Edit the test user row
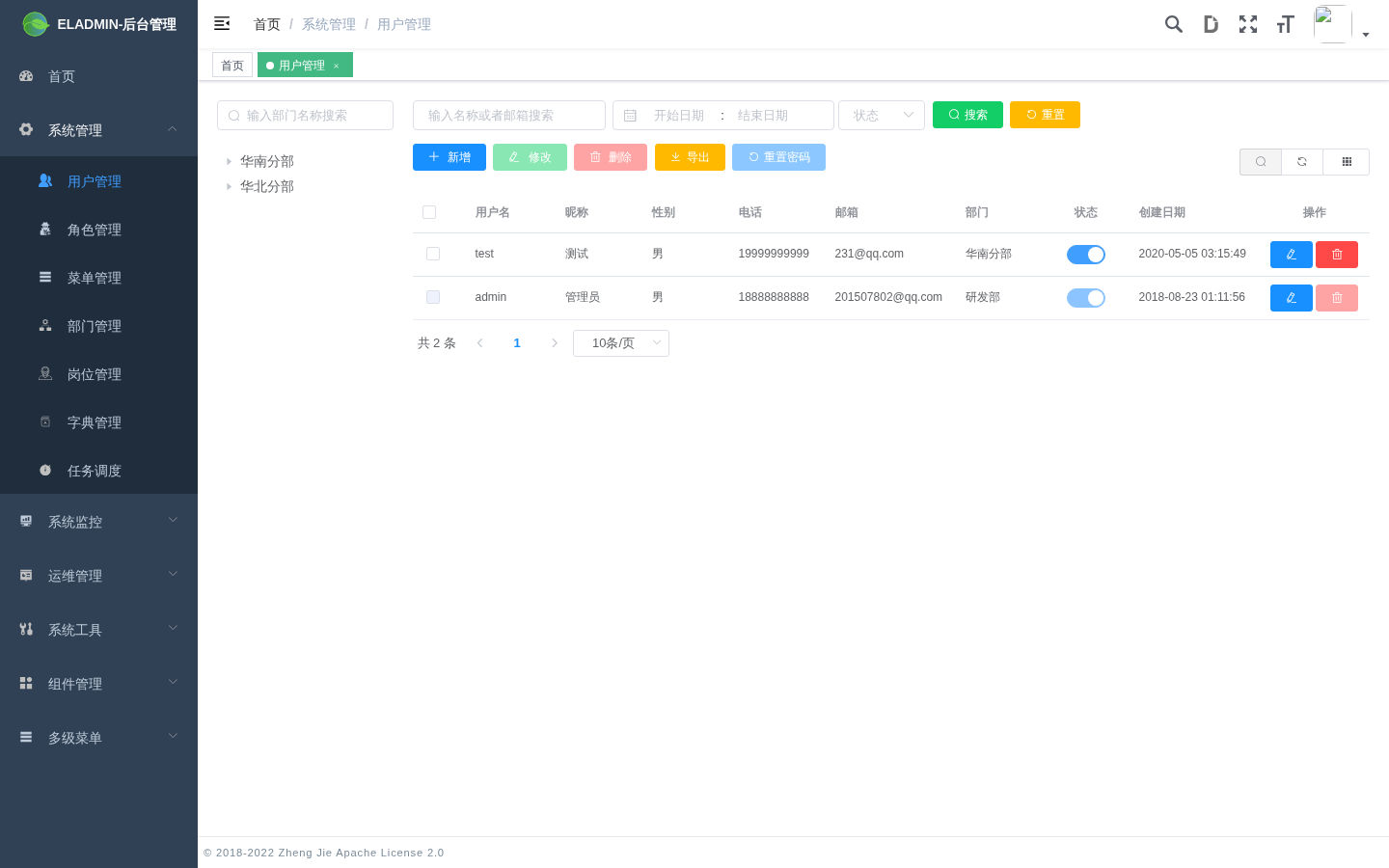 pos(1292,255)
